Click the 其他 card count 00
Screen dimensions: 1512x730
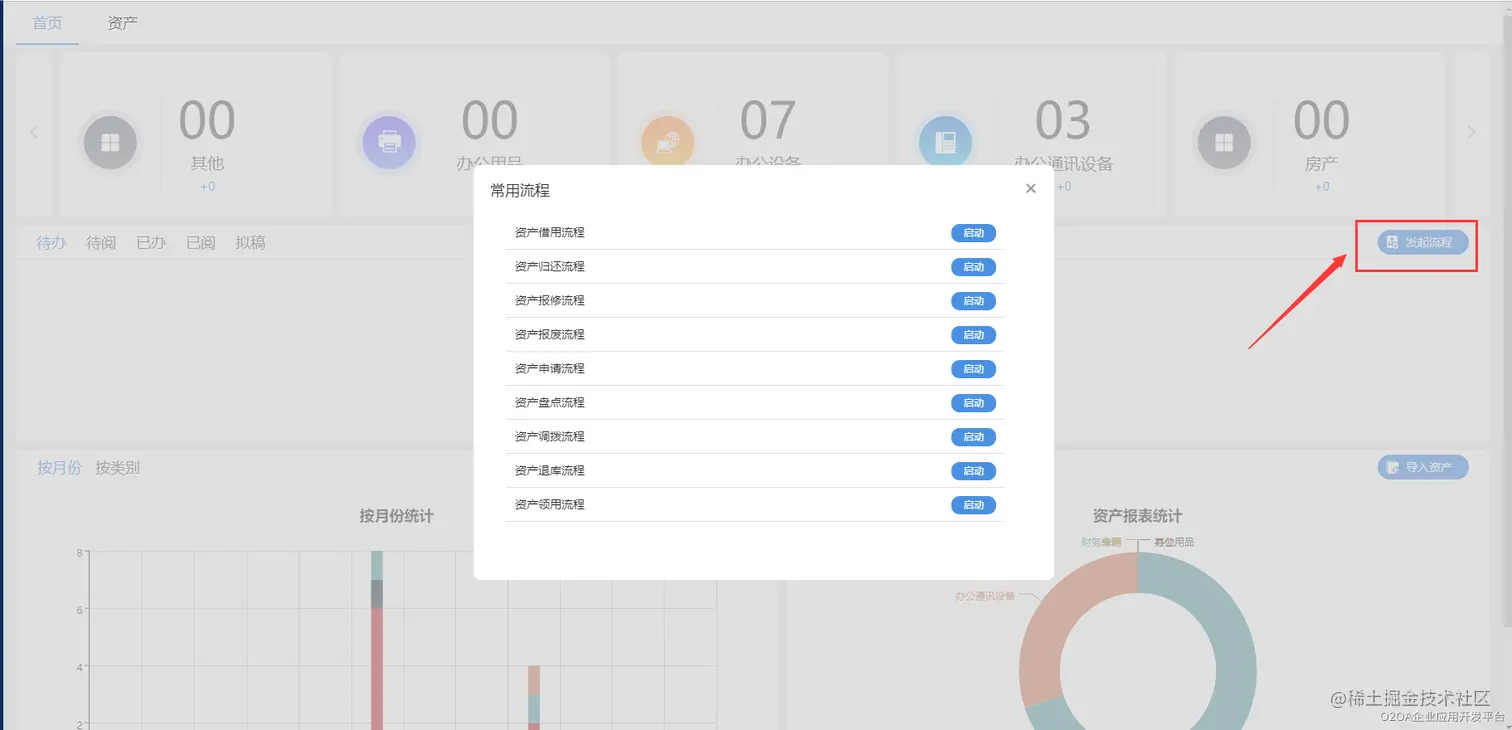[207, 122]
